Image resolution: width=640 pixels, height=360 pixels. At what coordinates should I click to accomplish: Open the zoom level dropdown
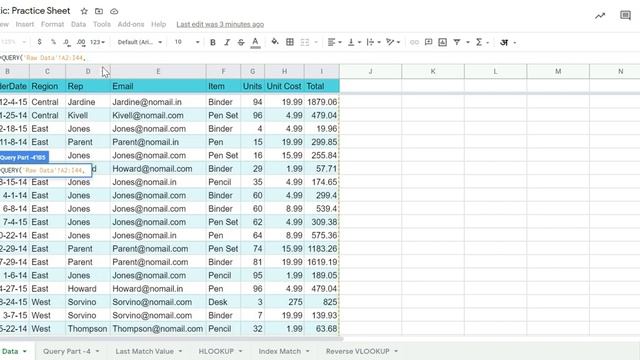[x=13, y=42]
